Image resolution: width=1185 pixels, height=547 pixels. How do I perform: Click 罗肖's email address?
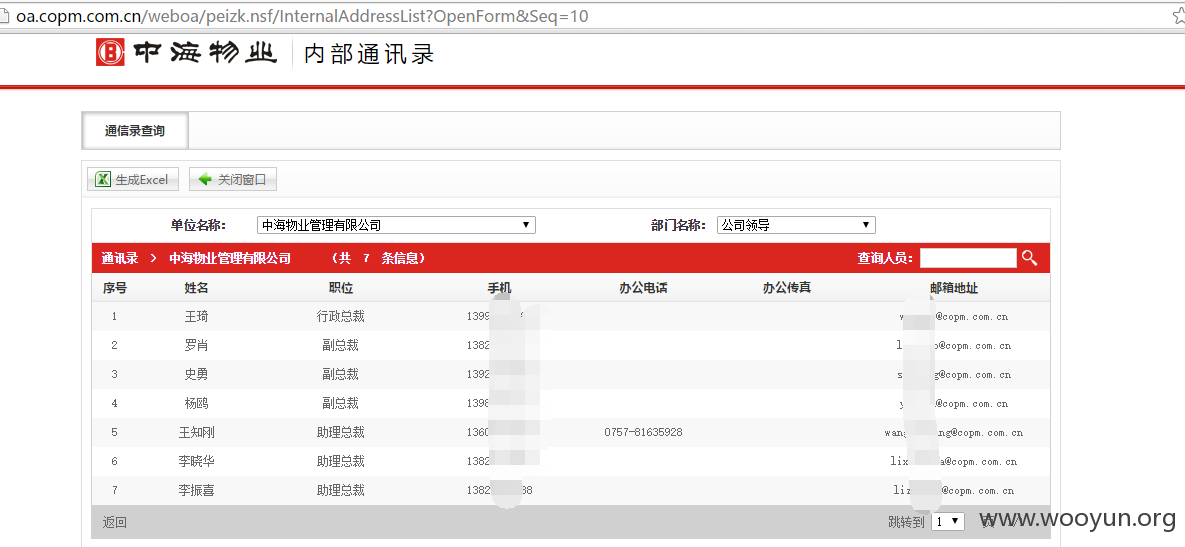954,346
